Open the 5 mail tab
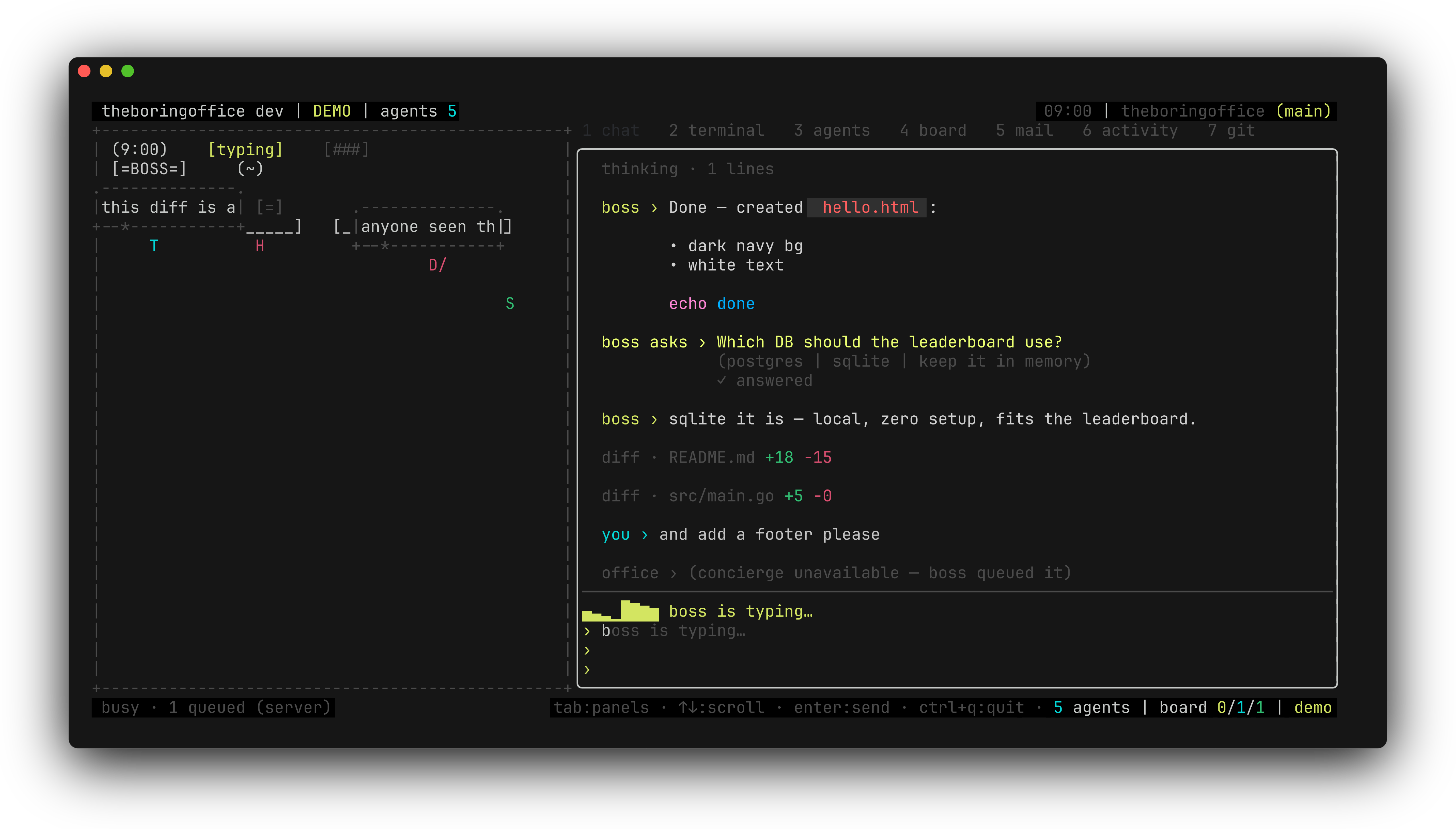 coord(1024,130)
